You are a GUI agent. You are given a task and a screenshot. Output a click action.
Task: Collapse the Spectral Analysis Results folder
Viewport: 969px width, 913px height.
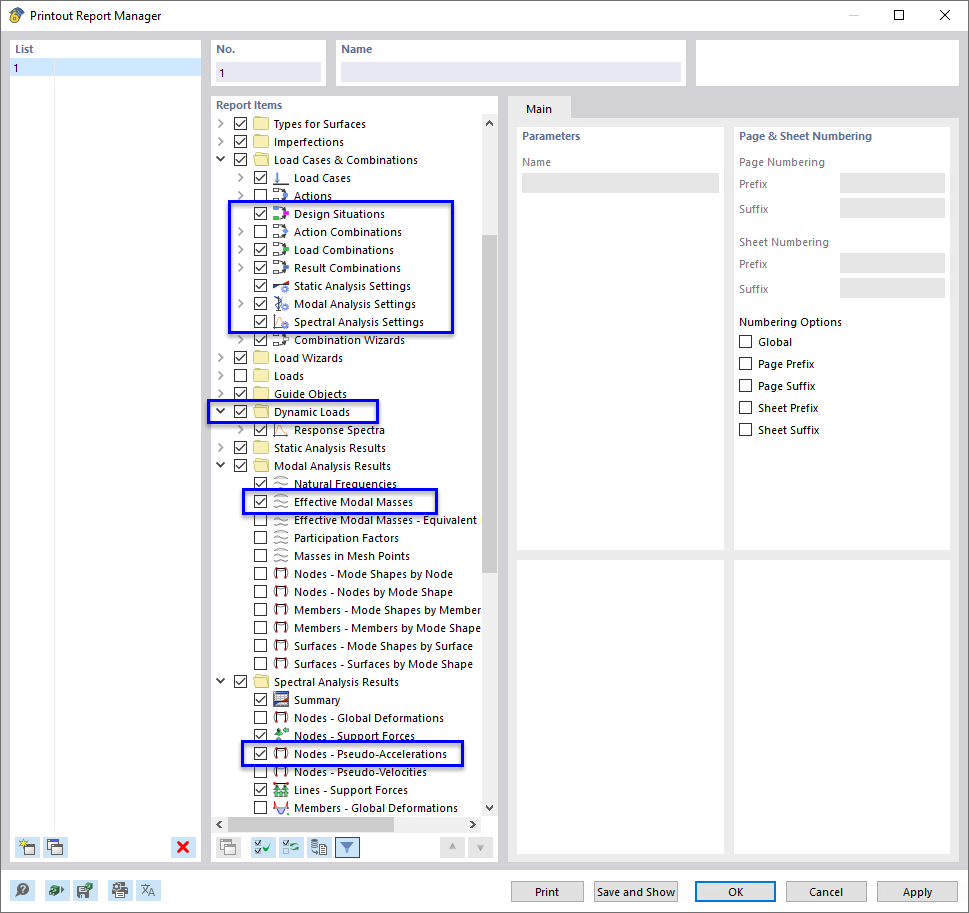tap(220, 681)
